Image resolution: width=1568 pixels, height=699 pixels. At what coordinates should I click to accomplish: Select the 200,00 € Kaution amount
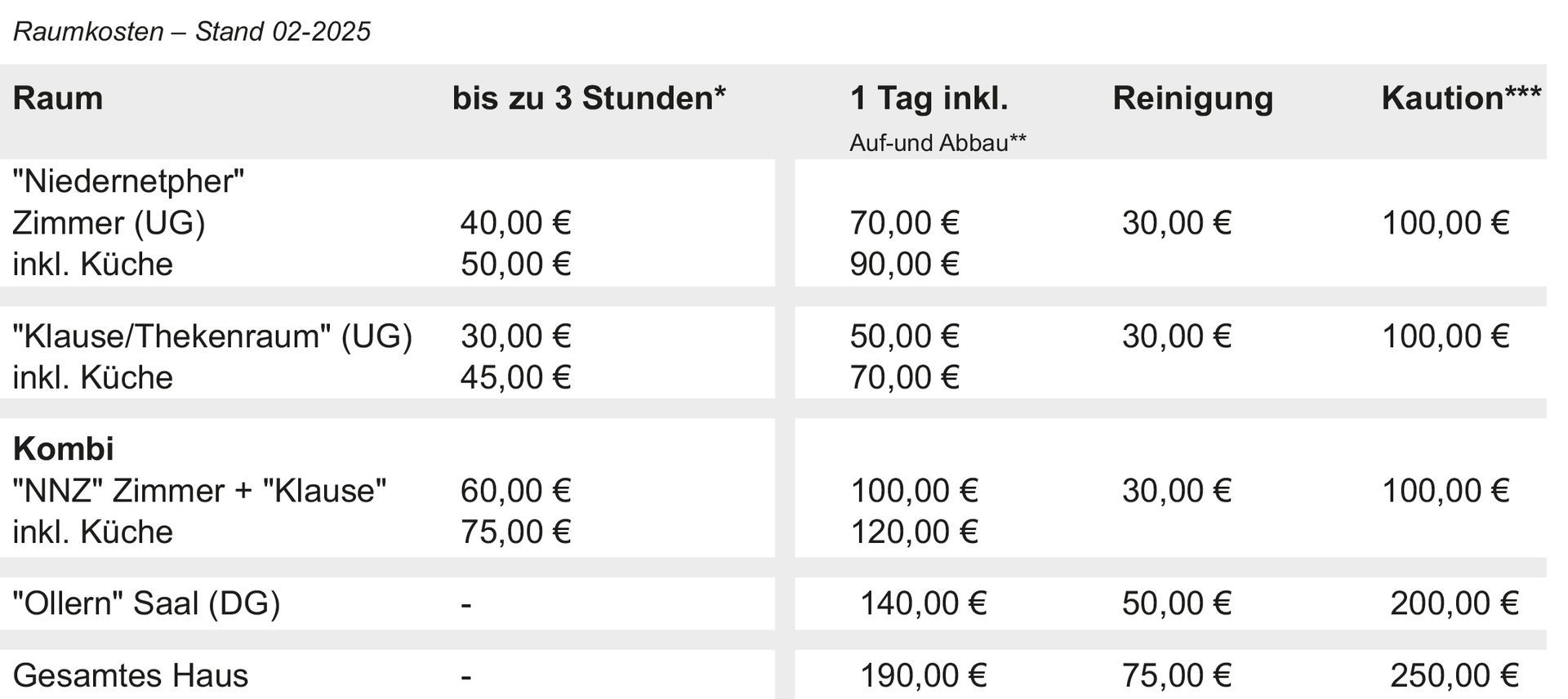[x=1454, y=604]
